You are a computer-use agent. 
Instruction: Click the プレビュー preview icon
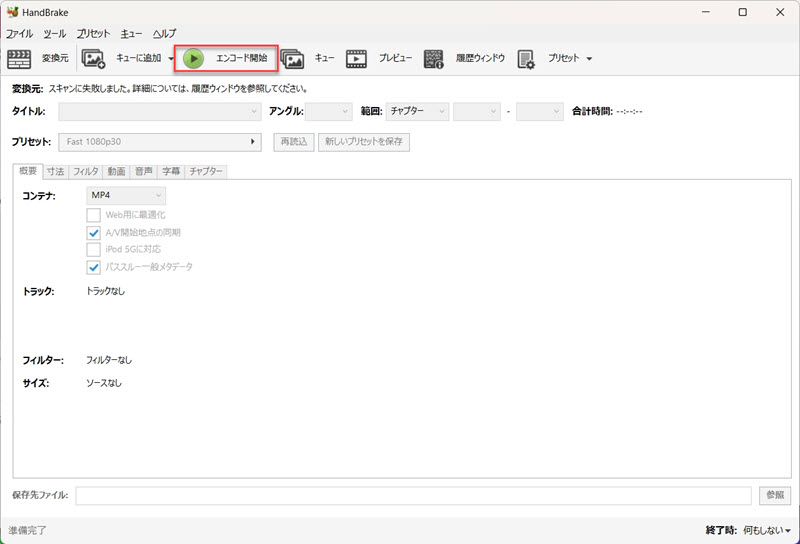point(357,59)
